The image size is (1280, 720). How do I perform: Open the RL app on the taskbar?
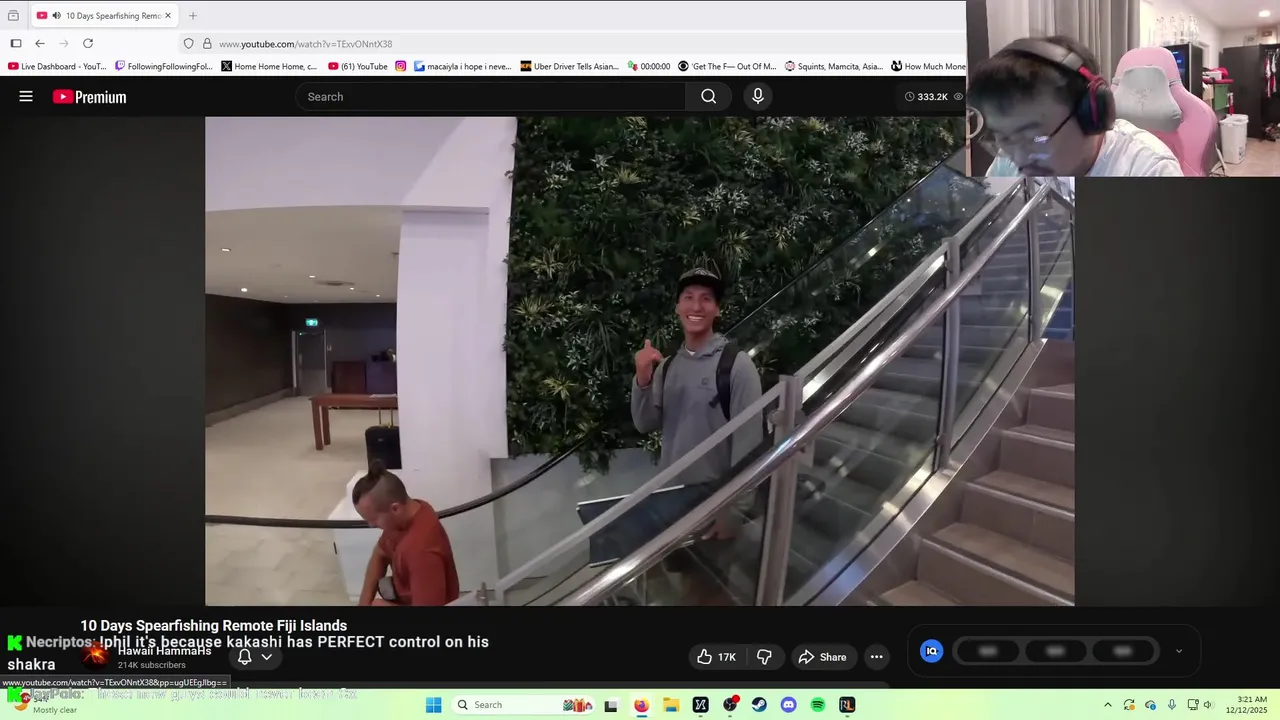coord(847,705)
